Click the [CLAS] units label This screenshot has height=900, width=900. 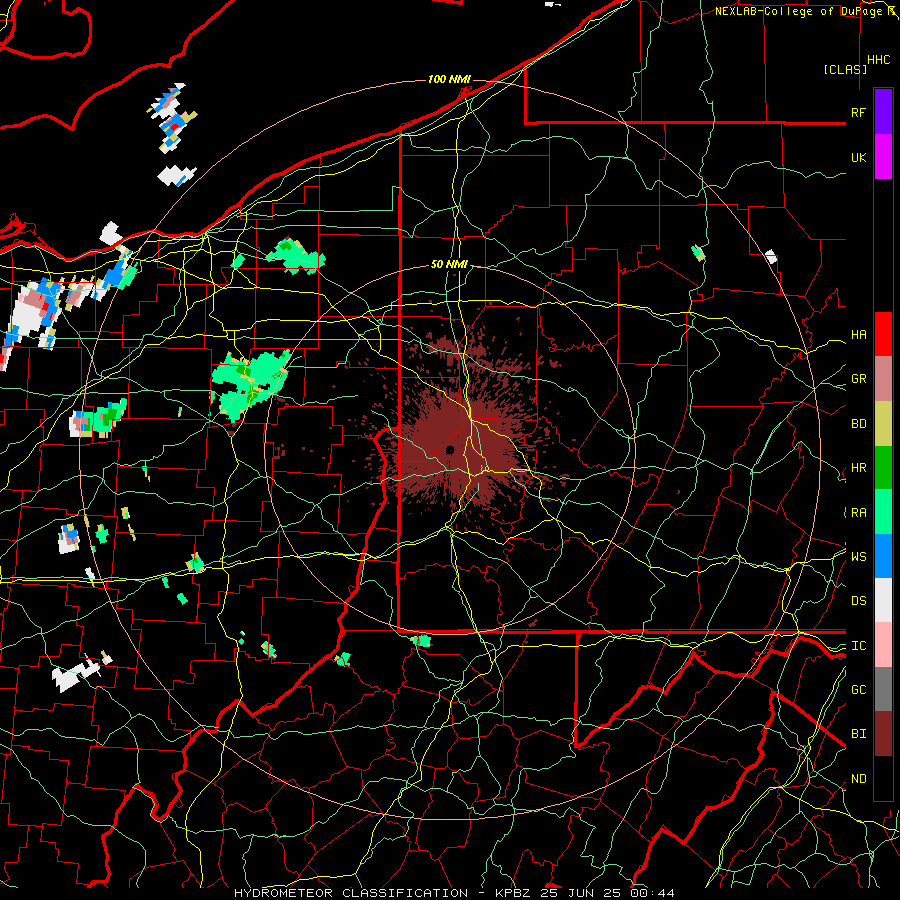point(845,69)
